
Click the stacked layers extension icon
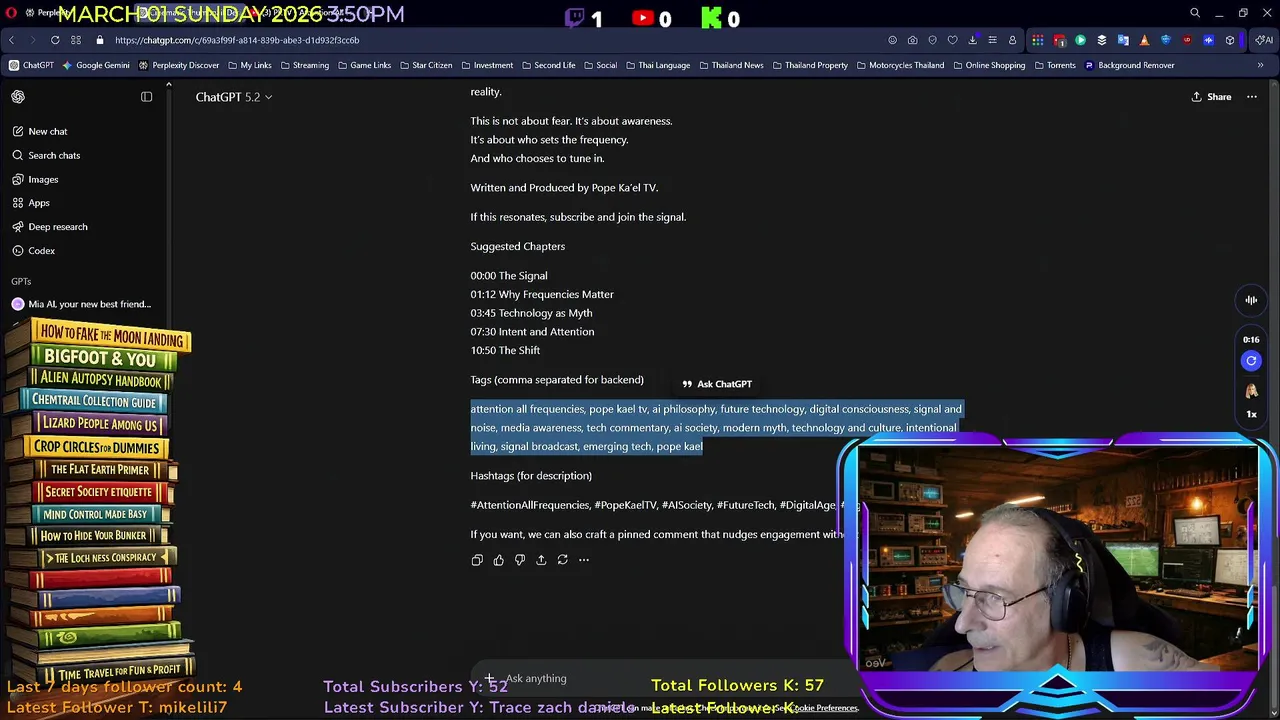coord(1101,40)
